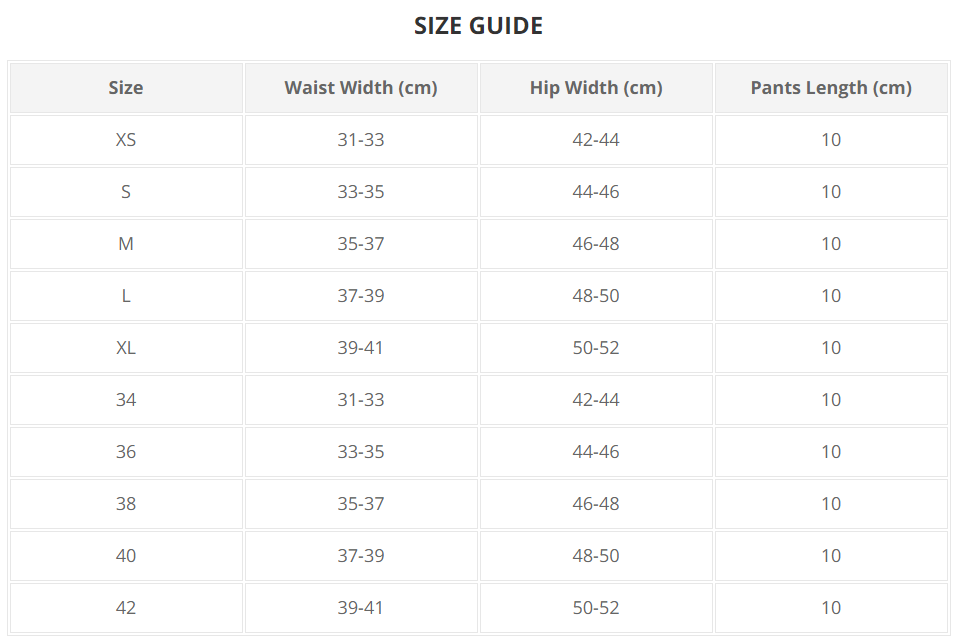
Task: Select the XL size cell
Action: [x=126, y=348]
